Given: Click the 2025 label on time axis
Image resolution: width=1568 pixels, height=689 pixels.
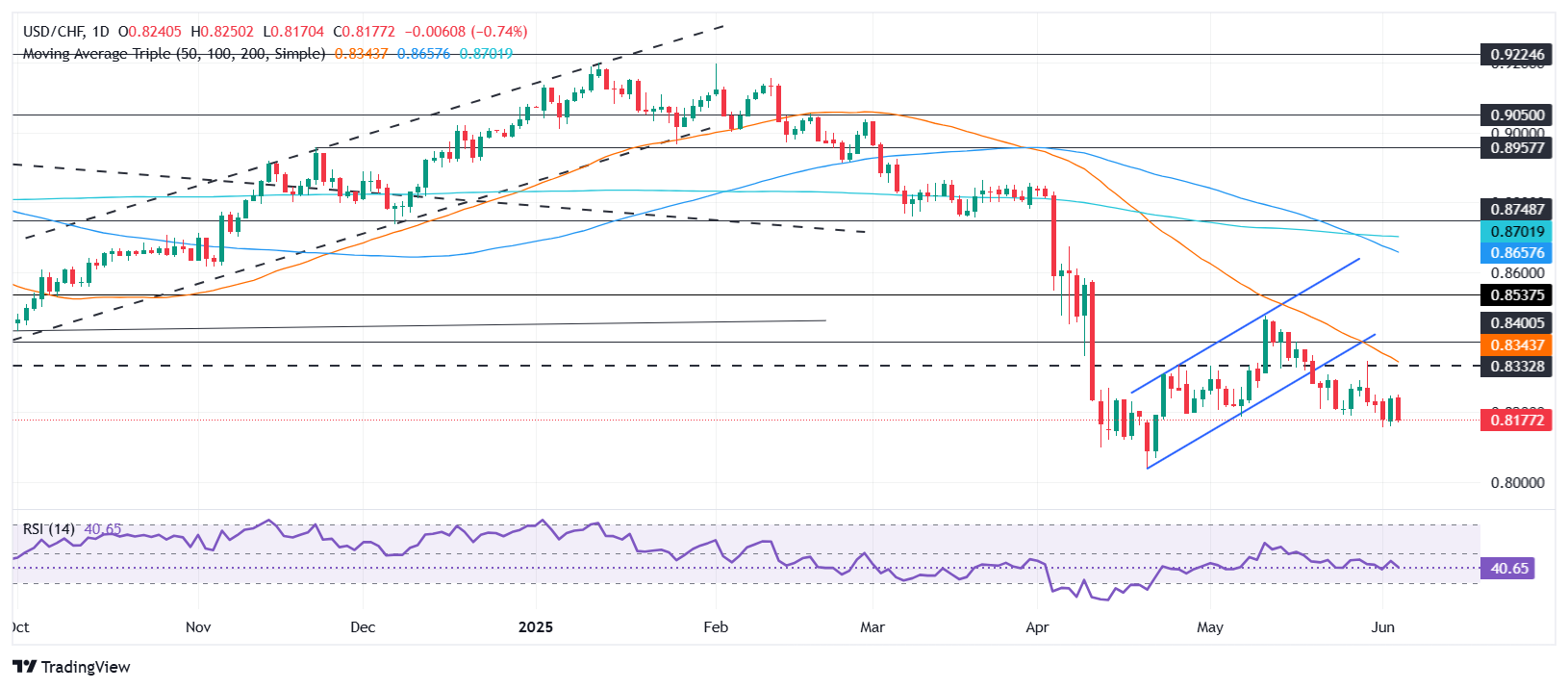Looking at the screenshot, I should [x=536, y=627].
